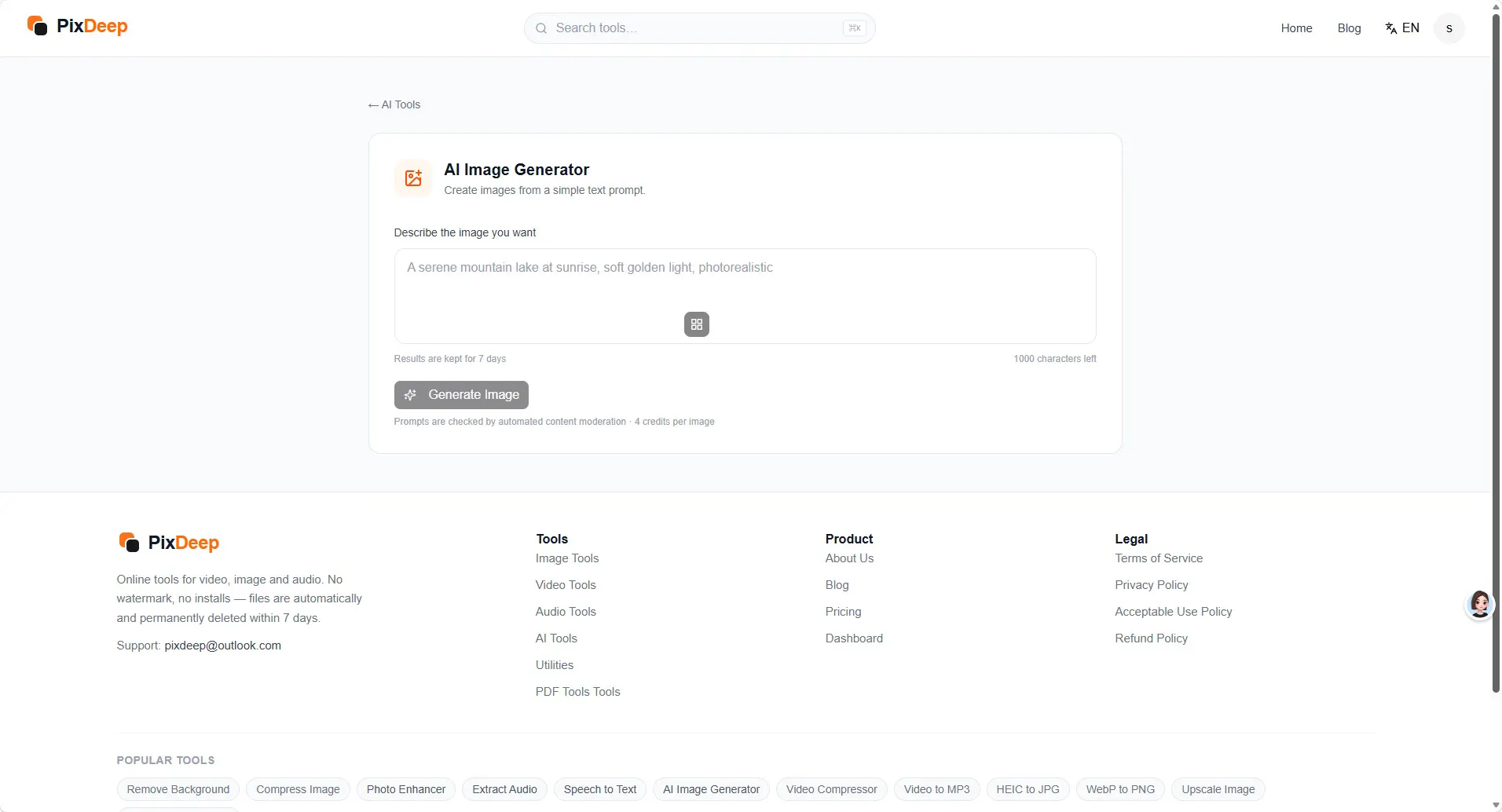Click the AI Image Generator tool icon

click(413, 178)
